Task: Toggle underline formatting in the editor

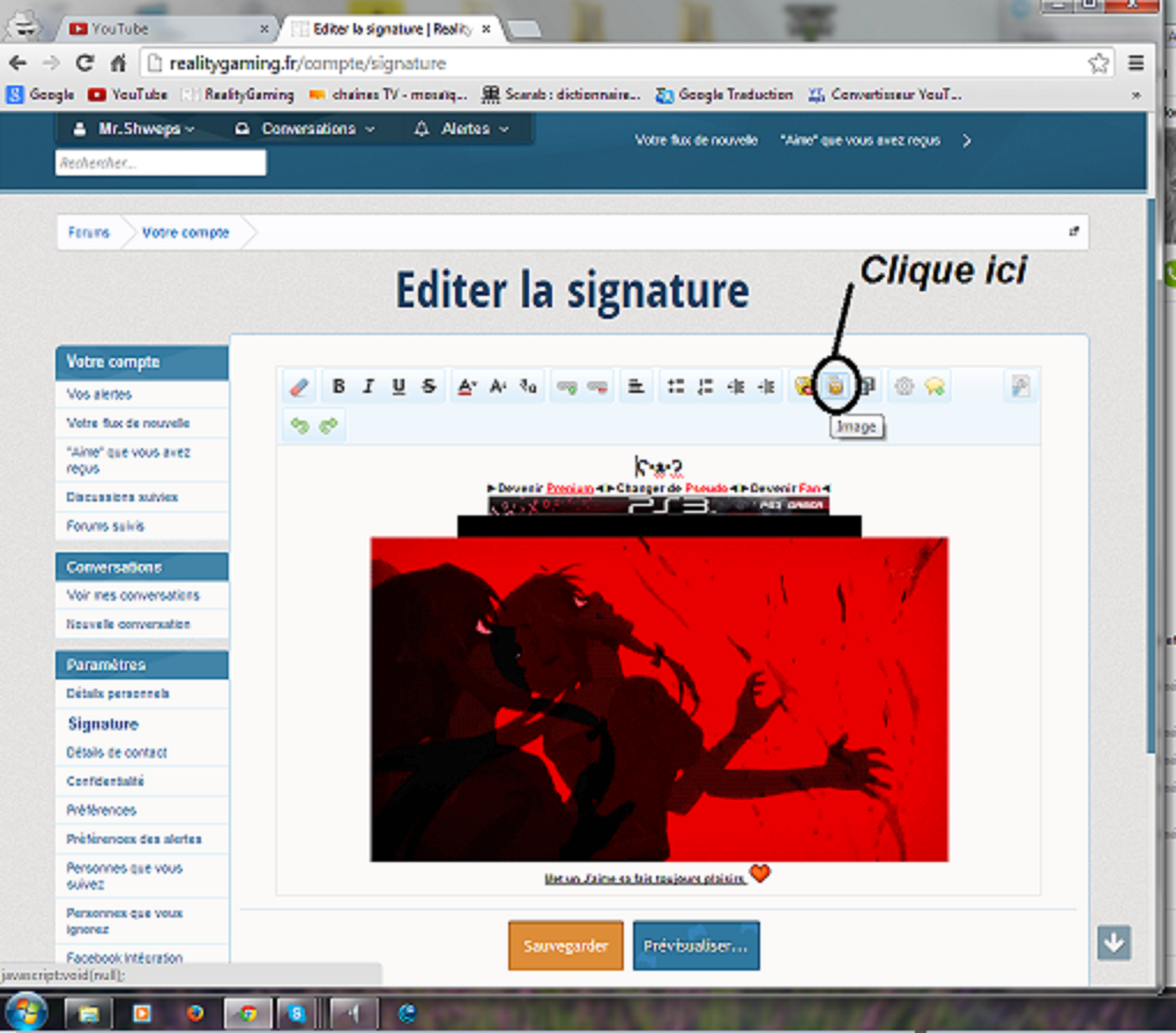Action: click(398, 386)
